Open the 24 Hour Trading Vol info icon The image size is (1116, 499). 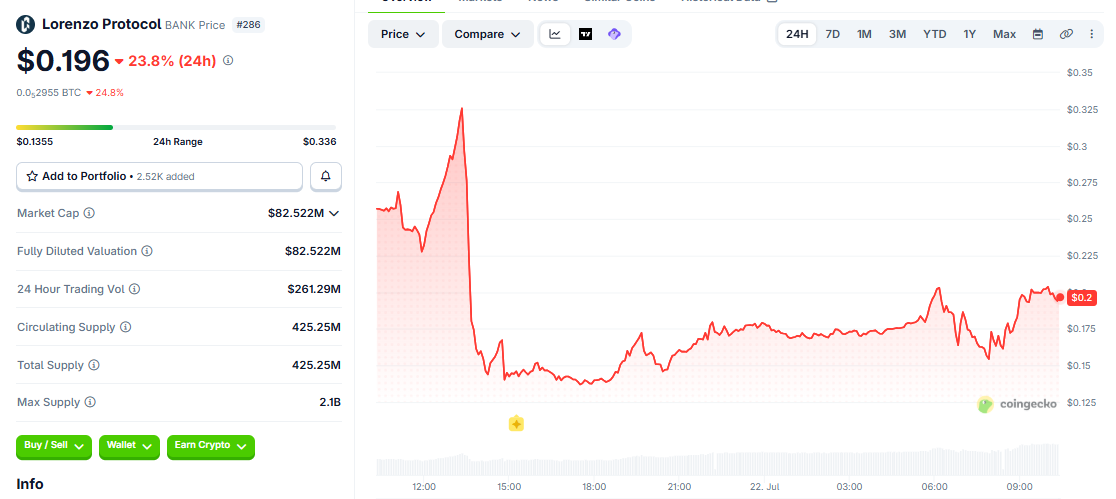134,289
